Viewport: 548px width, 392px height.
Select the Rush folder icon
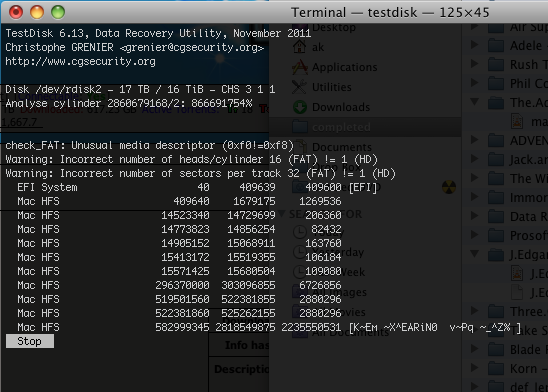point(496,64)
